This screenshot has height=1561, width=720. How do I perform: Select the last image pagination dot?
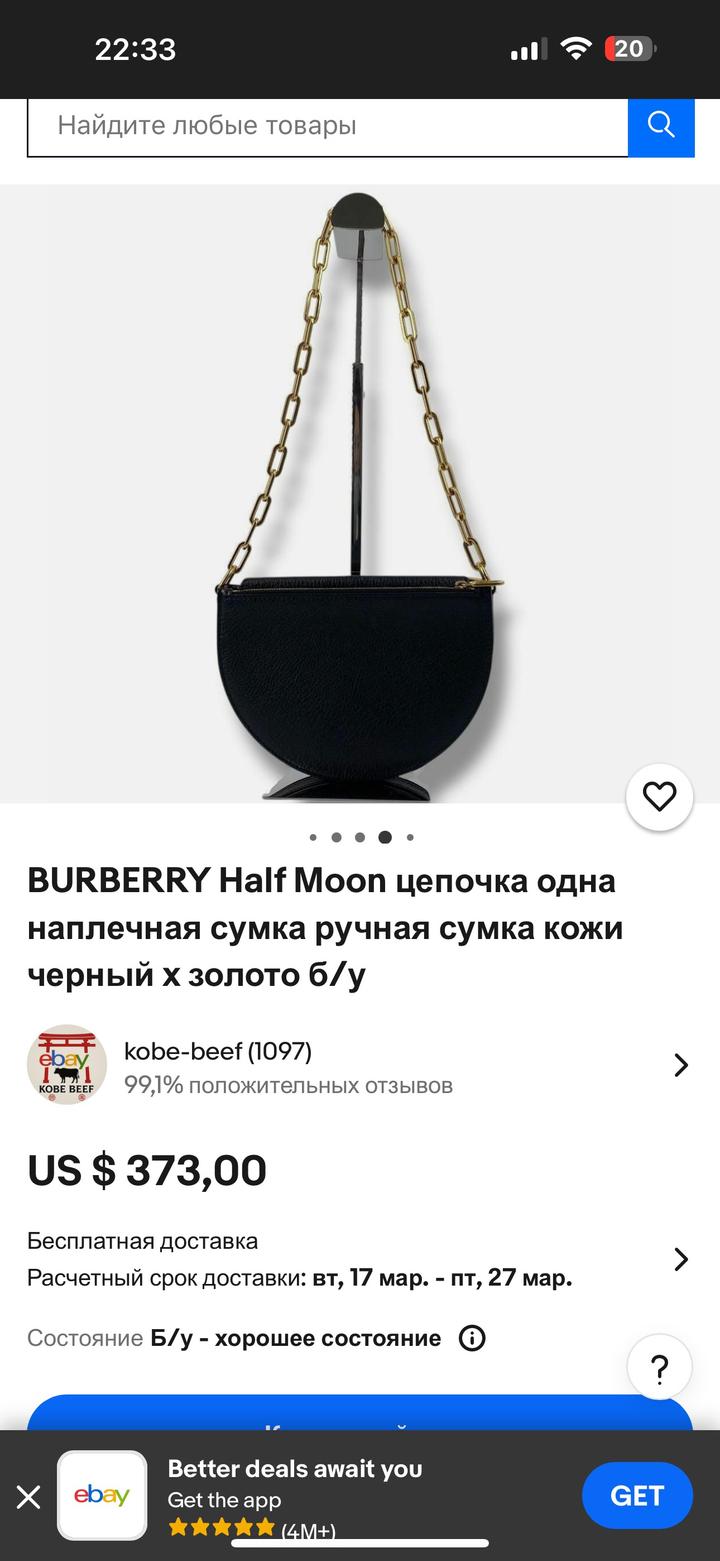click(410, 838)
